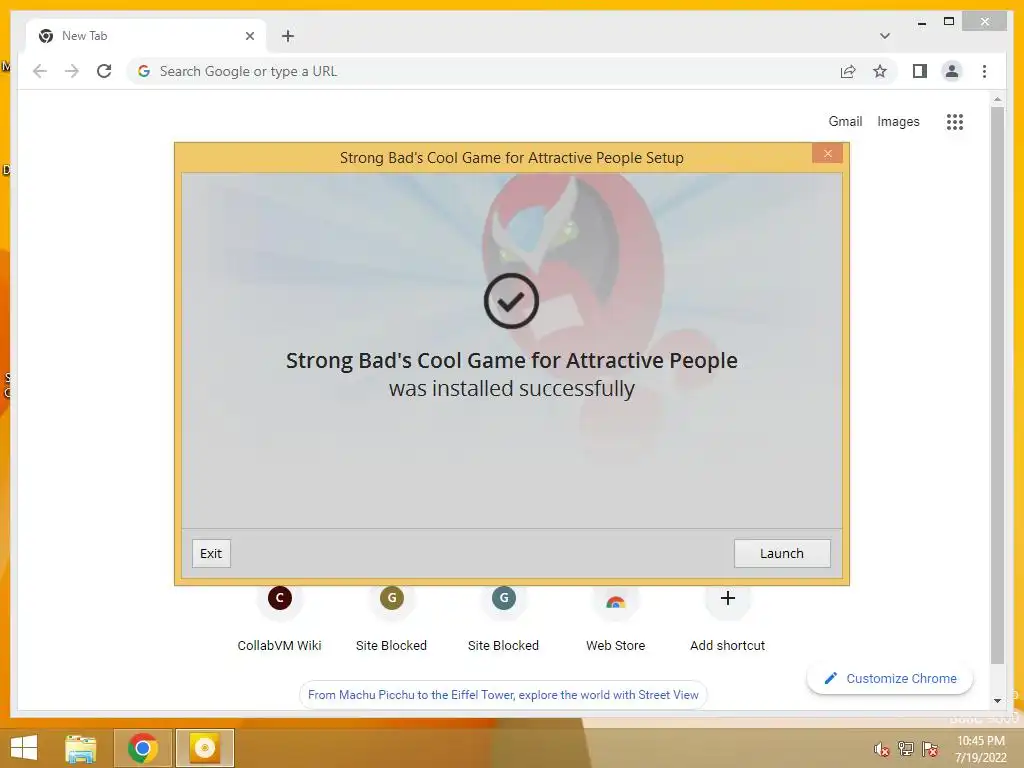1024x768 pixels.
Task: Open the Street View promo link
Action: point(503,695)
